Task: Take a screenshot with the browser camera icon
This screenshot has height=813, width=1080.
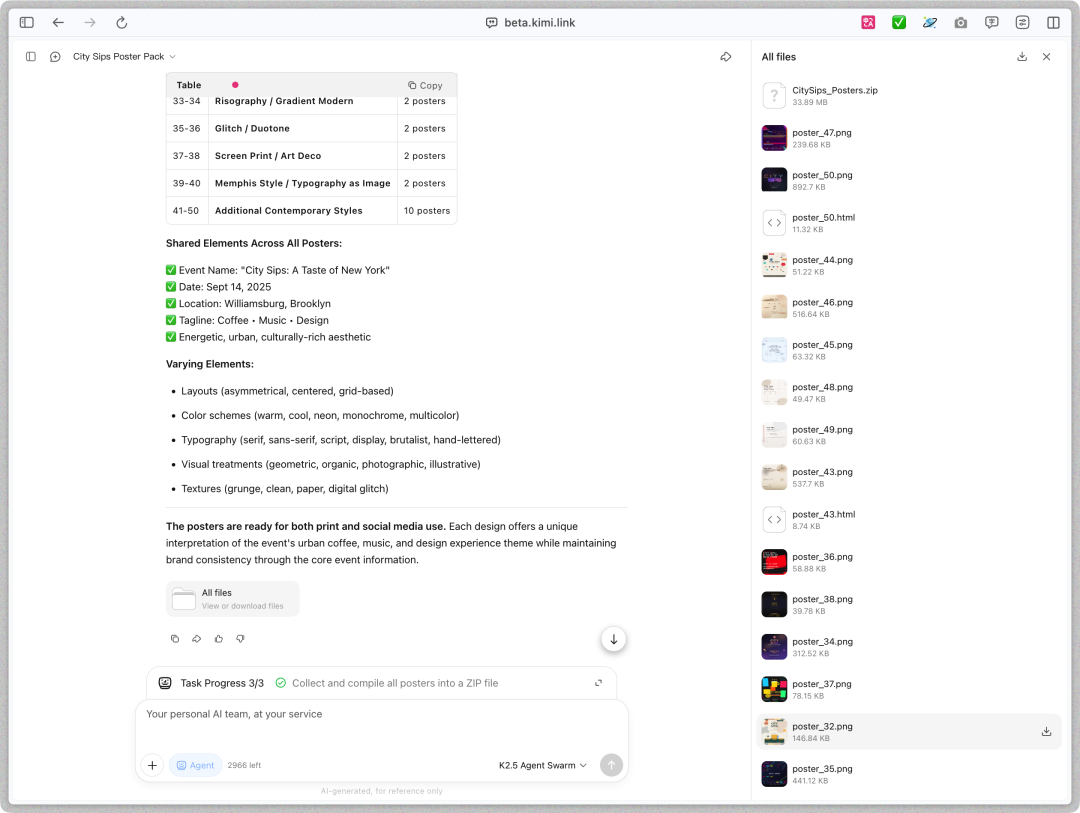Action: 960,21
